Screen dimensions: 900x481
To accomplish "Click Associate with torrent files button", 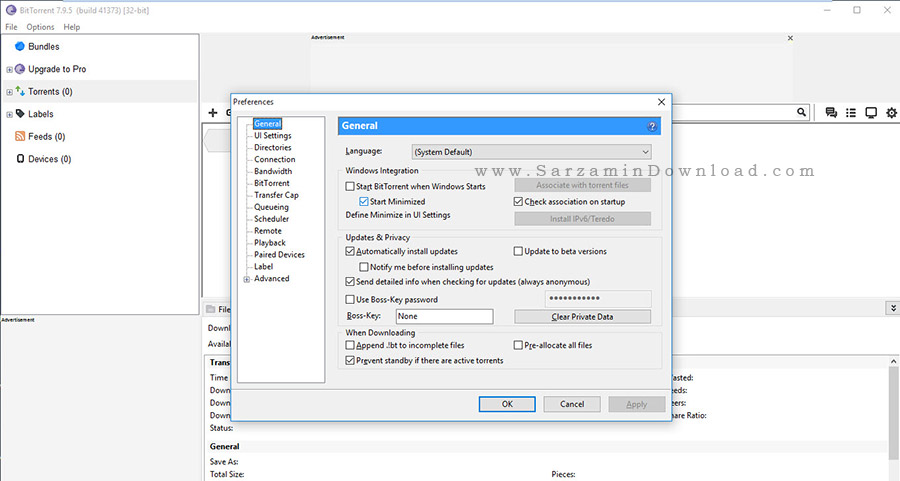I will click(583, 185).
